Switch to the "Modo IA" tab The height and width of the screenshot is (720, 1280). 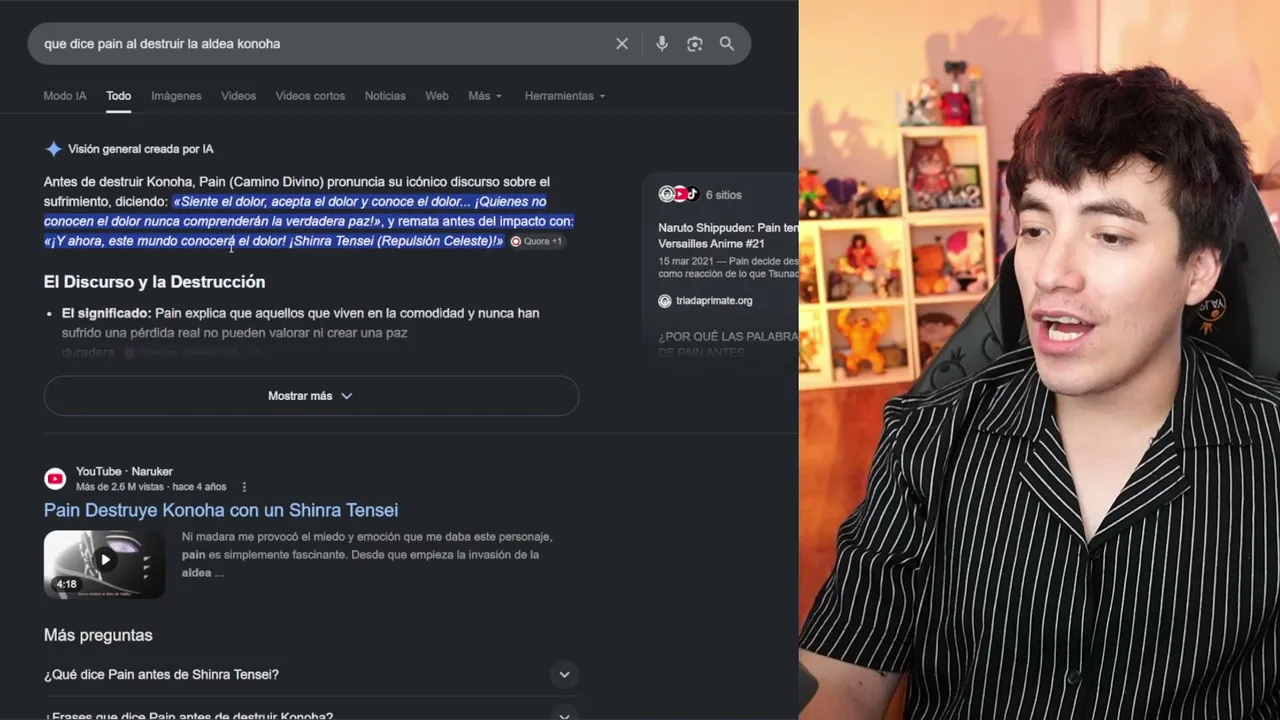point(65,96)
